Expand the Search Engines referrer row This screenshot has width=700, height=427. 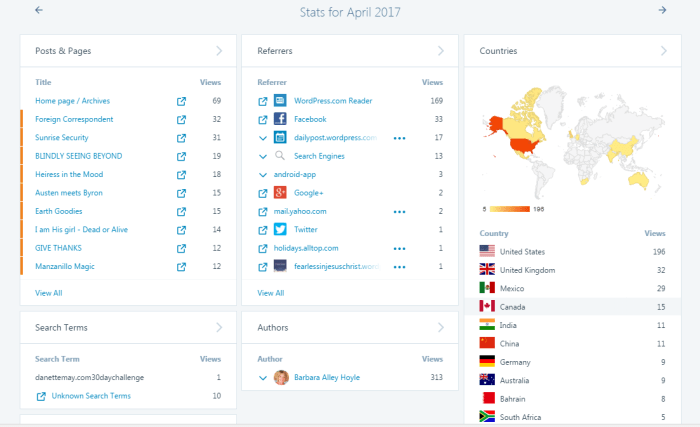click(x=262, y=156)
